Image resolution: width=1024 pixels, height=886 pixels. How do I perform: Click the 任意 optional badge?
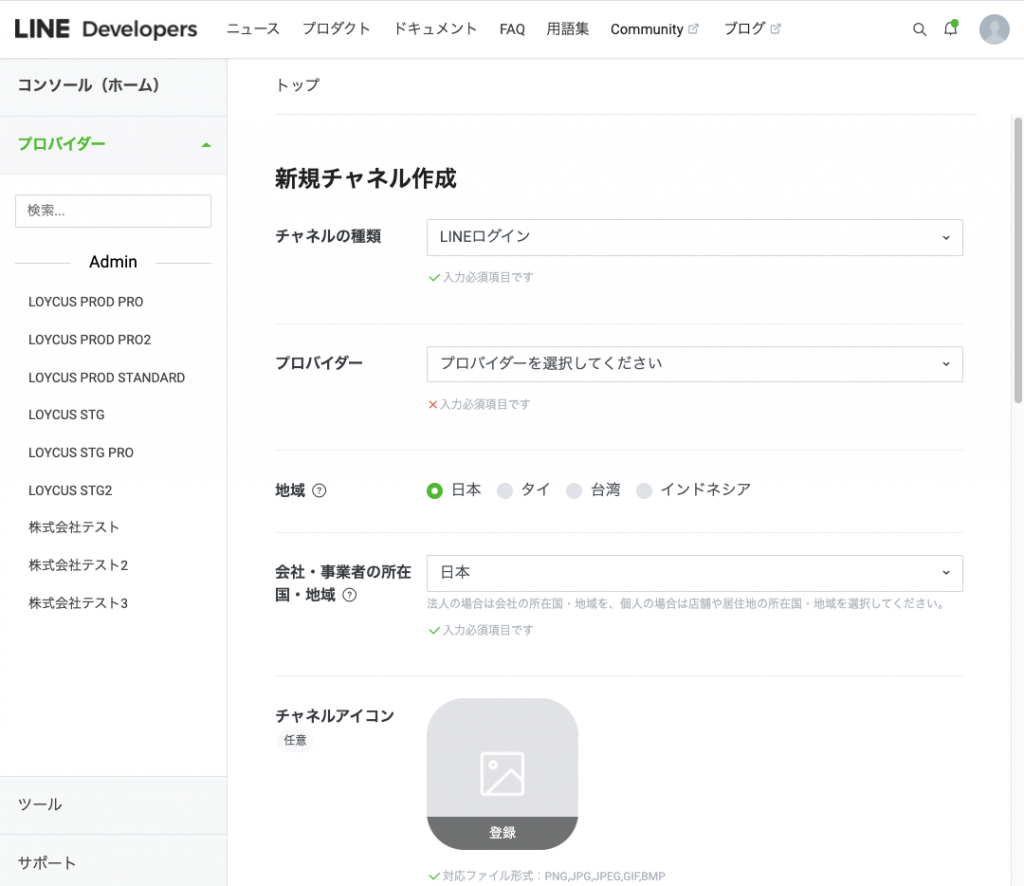pyautogui.click(x=295, y=740)
